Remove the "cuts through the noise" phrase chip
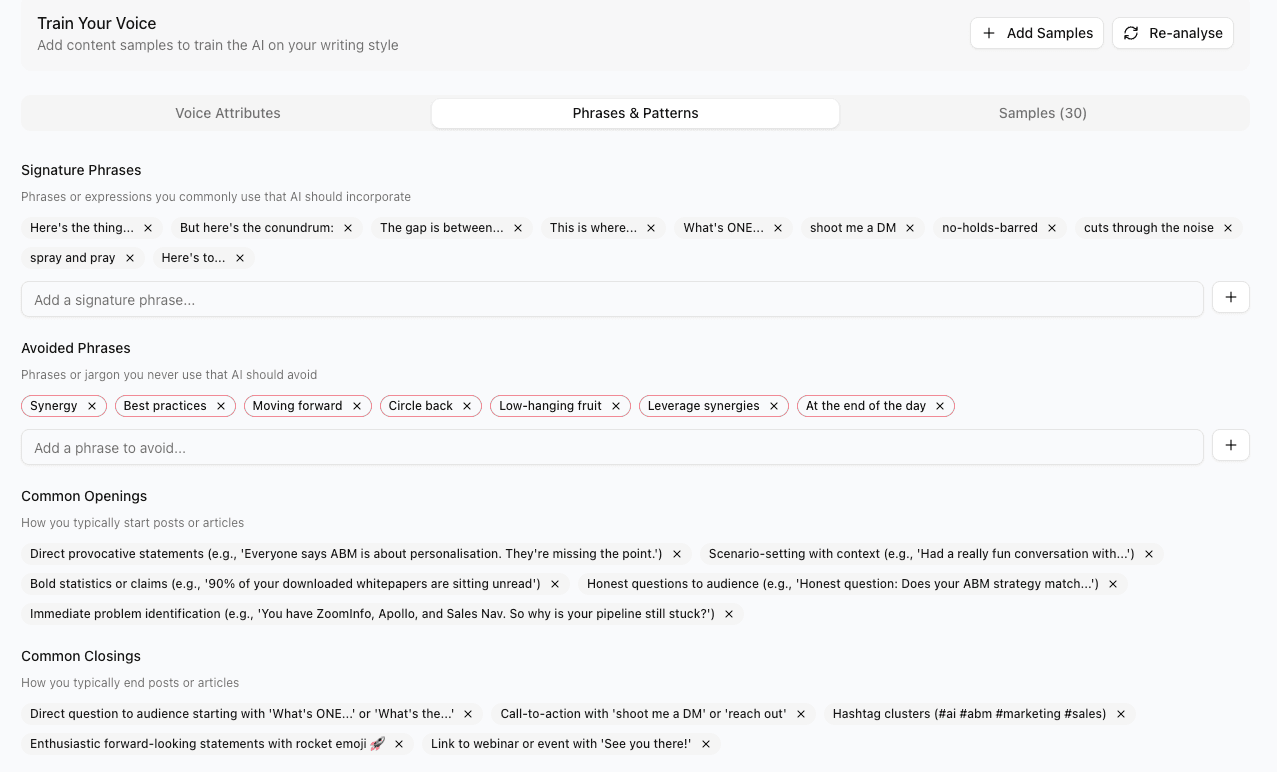The height and width of the screenshot is (772, 1277). click(1227, 227)
